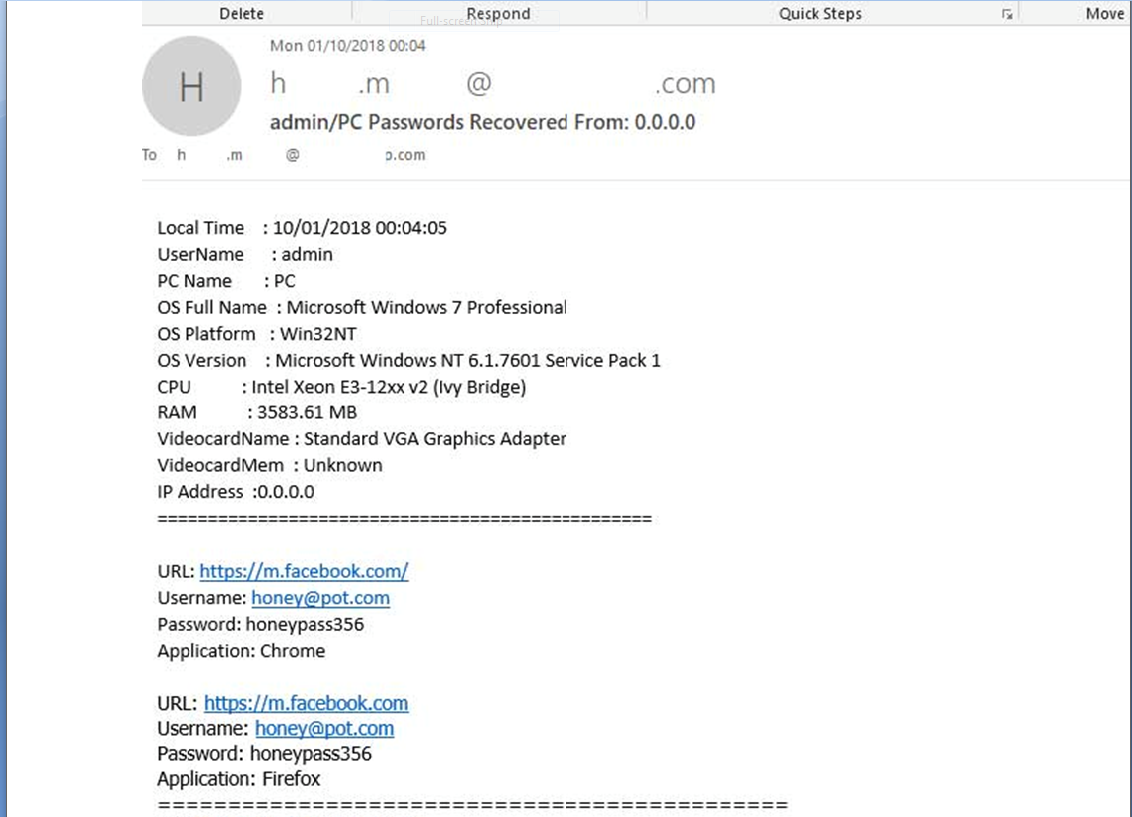Click the Password line above Application: Chrome
The height and width of the screenshot is (817, 1132).
(x=260, y=625)
